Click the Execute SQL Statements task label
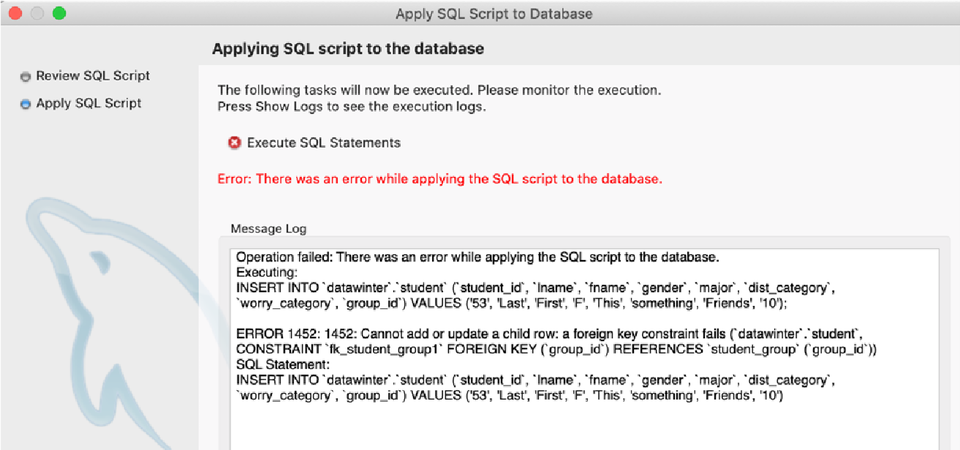 coord(324,143)
